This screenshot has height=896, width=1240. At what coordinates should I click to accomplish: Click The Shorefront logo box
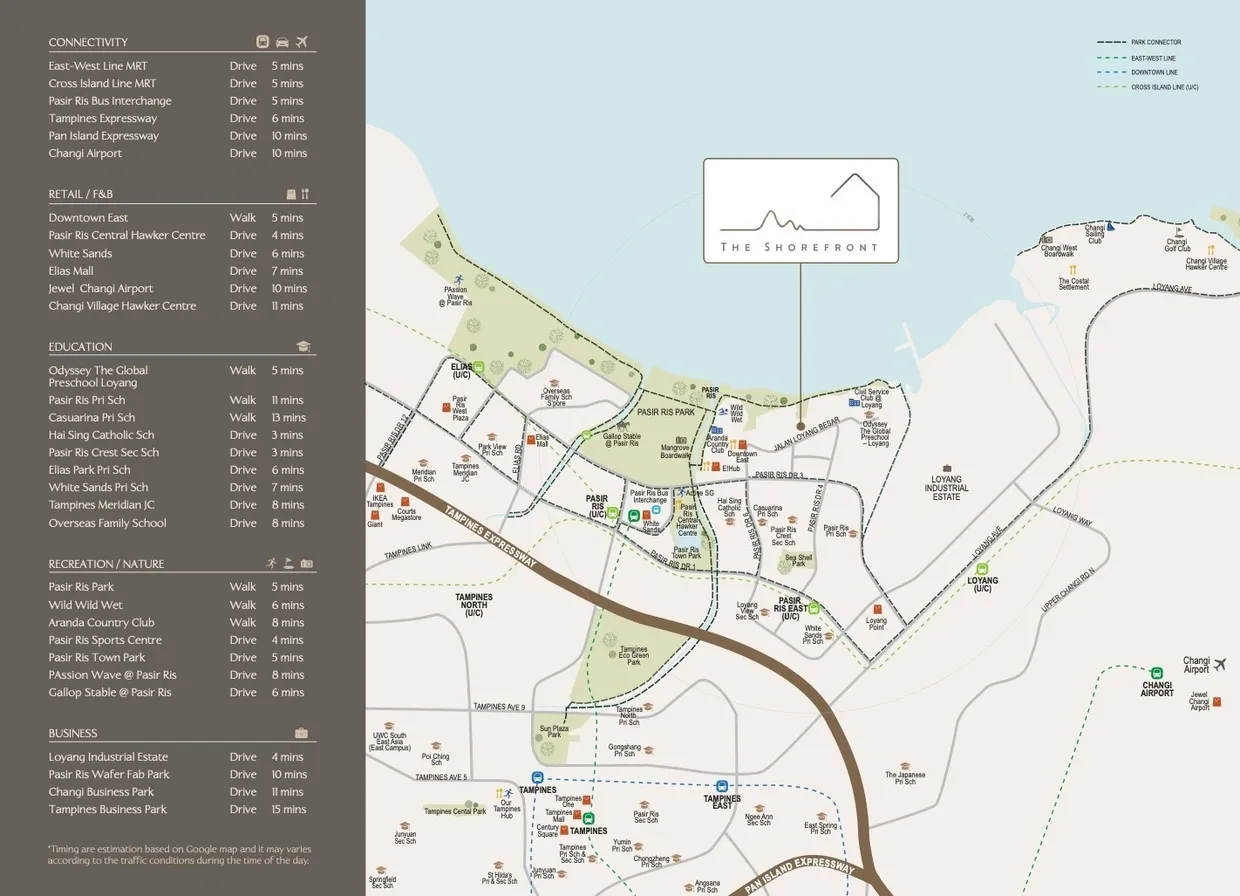[801, 211]
